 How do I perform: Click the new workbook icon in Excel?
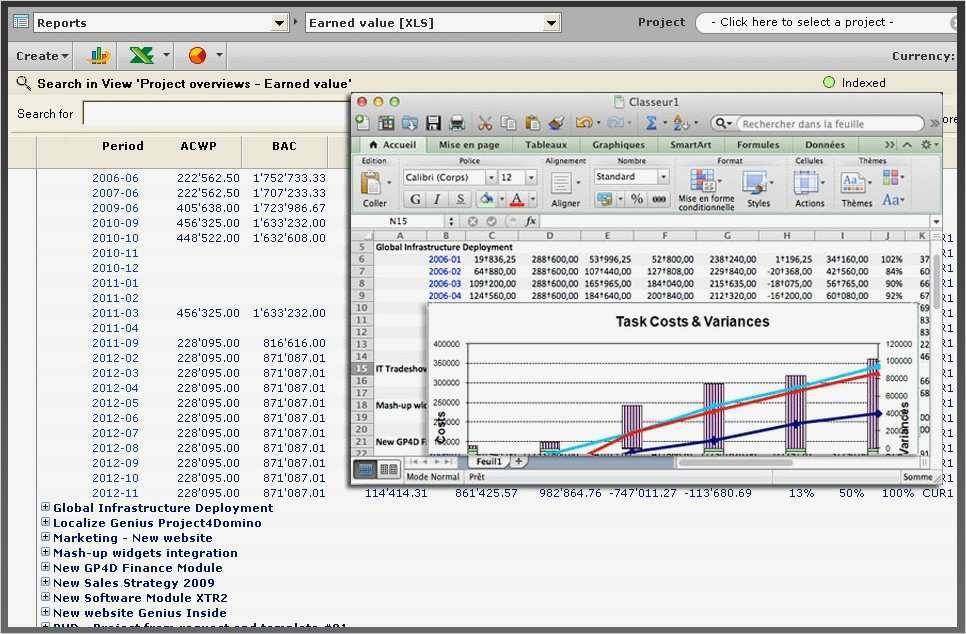tap(363, 123)
